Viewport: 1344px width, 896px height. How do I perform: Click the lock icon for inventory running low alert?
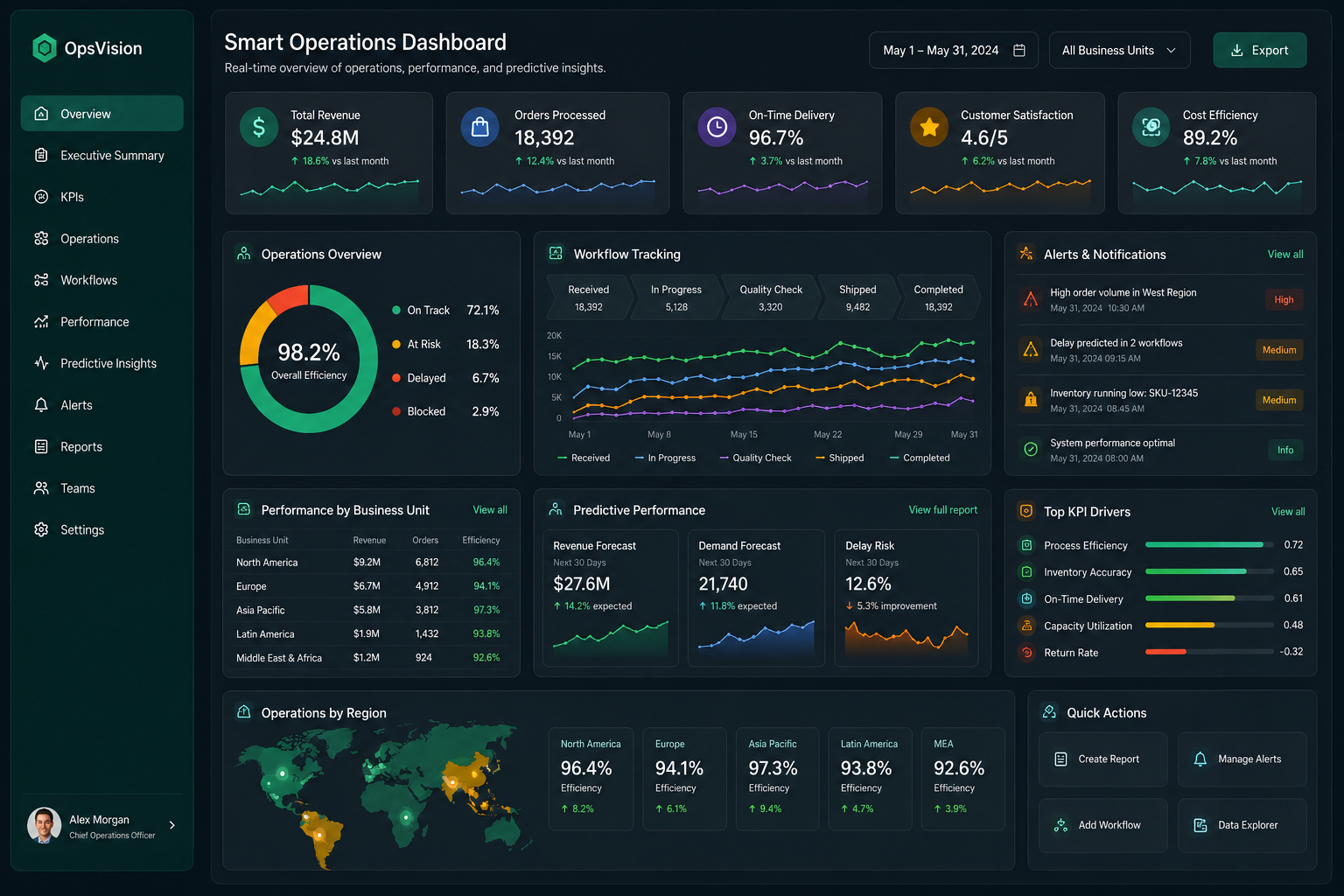(1031, 400)
